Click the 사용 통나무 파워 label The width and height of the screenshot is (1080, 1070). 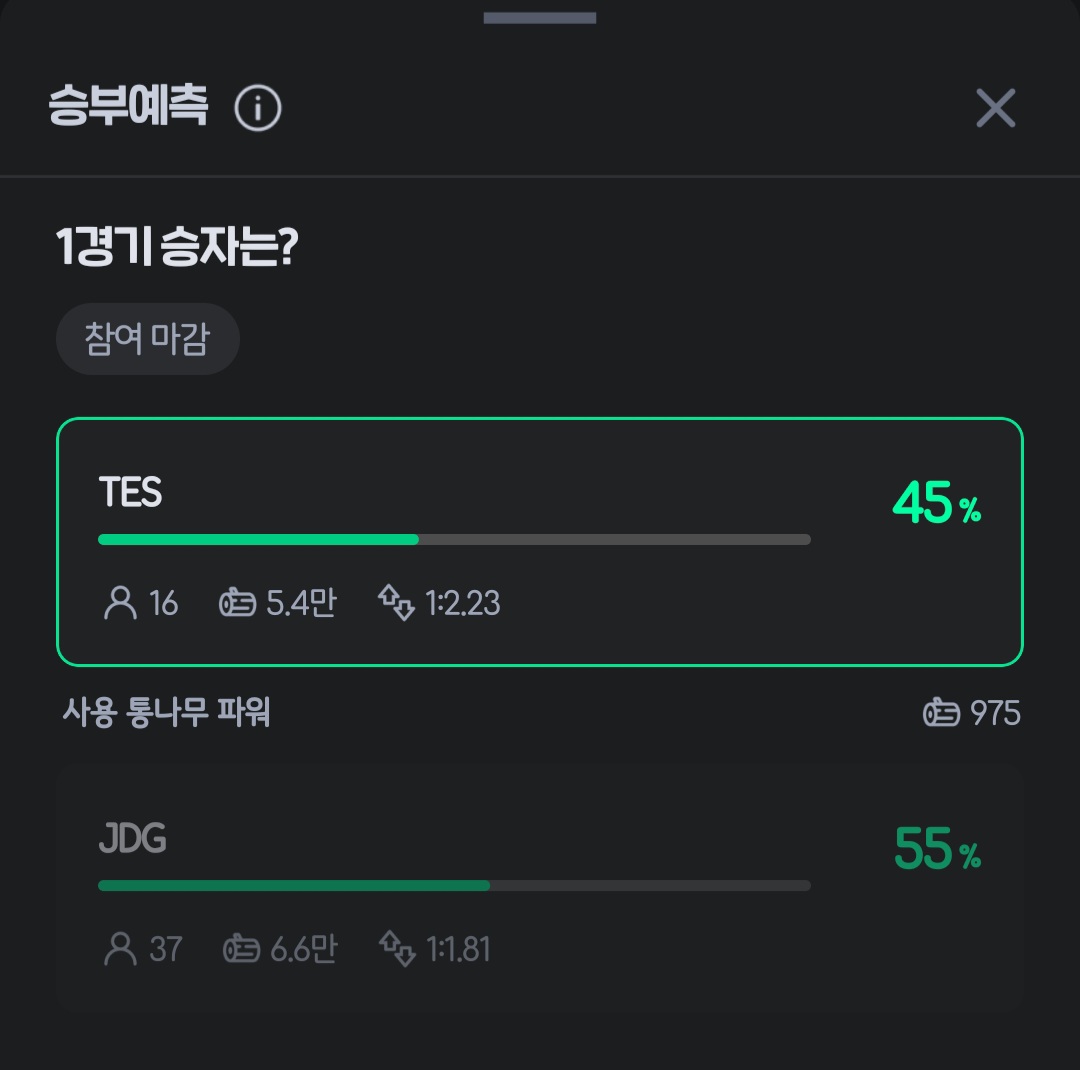(x=166, y=713)
